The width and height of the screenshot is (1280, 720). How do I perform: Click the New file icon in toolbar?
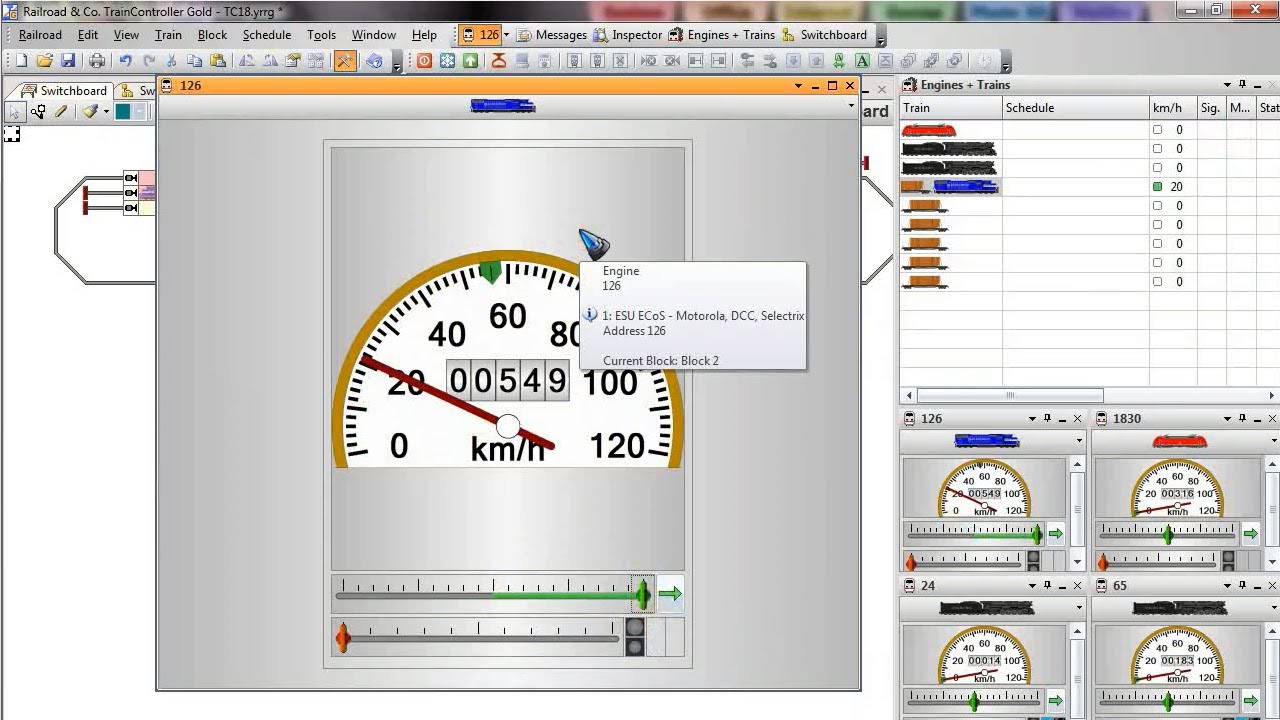(x=21, y=61)
